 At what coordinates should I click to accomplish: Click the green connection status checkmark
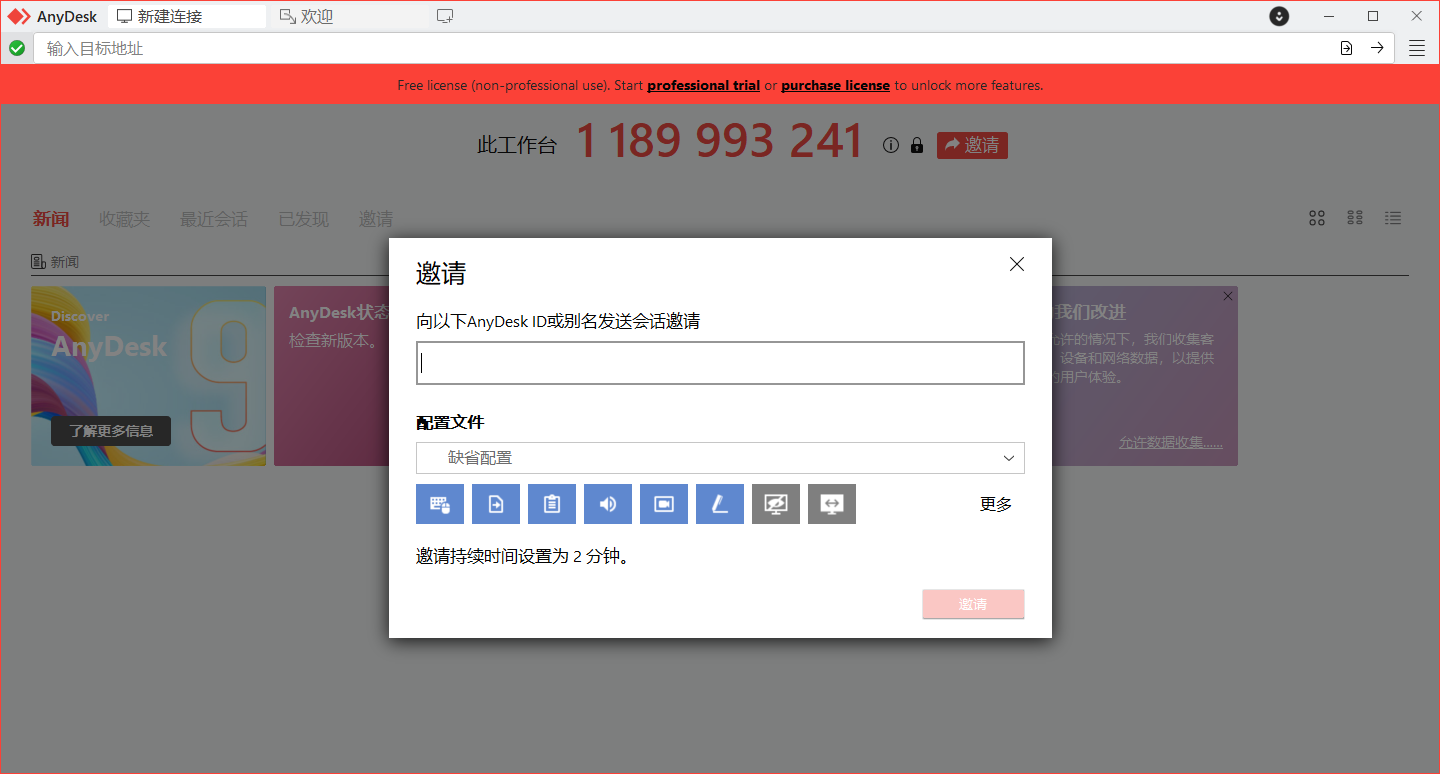17,48
